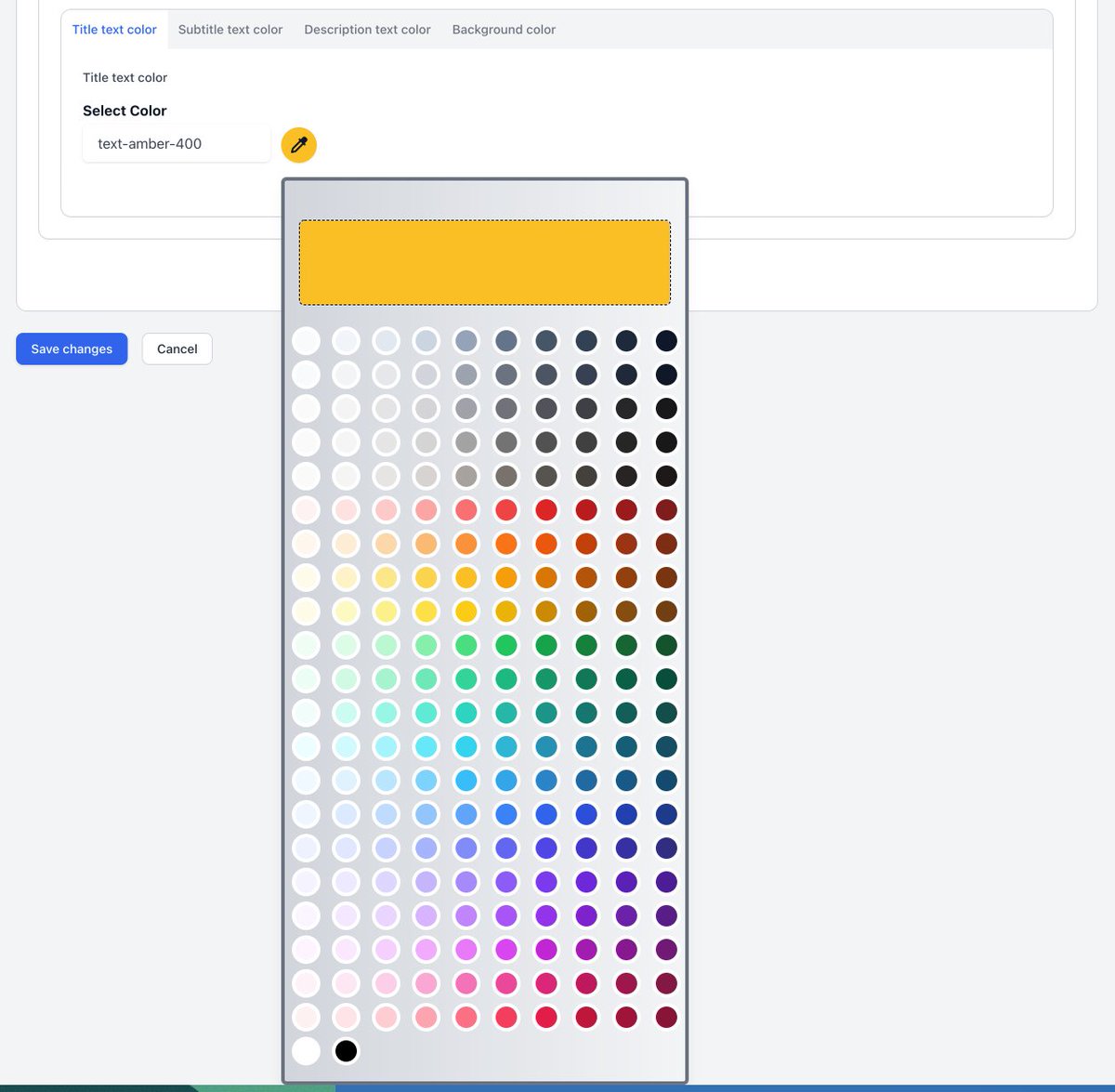Select the darkest swatch in the orange row
The height and width of the screenshot is (1092, 1115).
(x=666, y=544)
